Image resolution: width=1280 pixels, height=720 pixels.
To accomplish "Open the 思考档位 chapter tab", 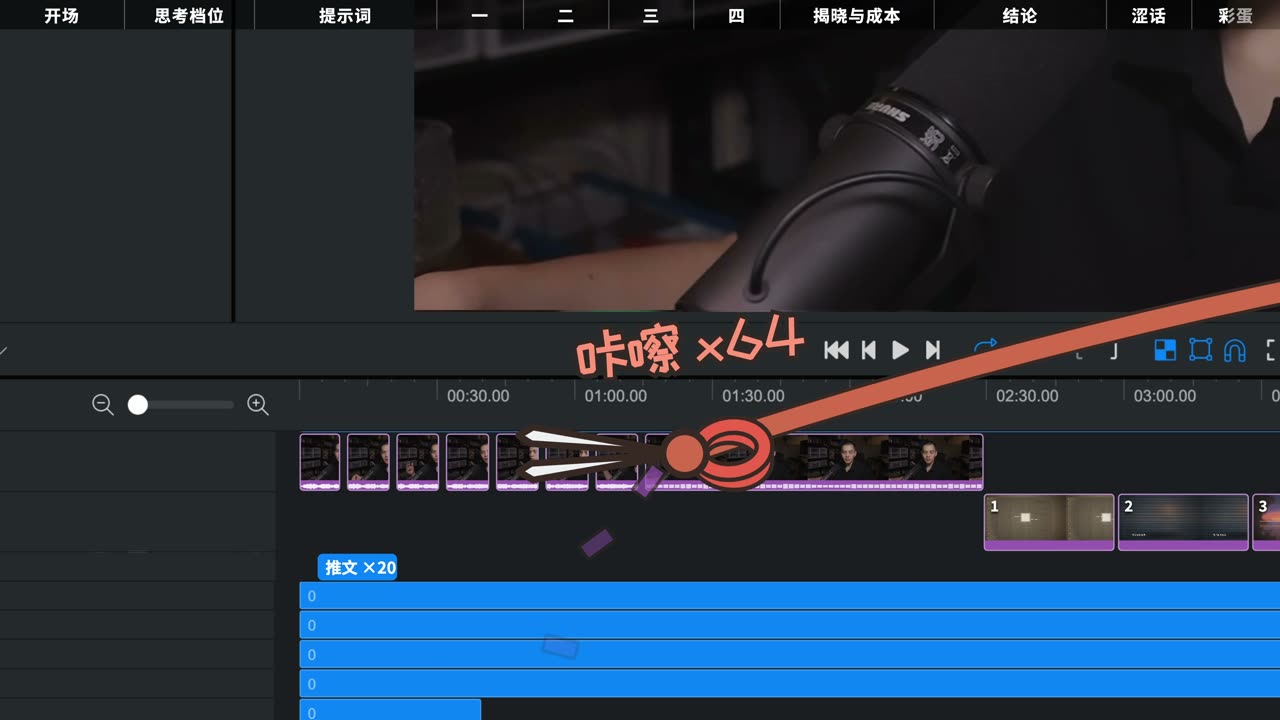I will [x=189, y=15].
